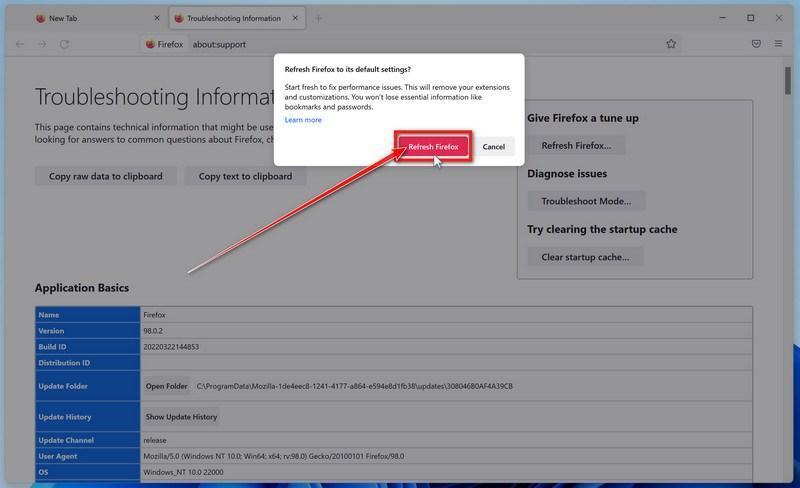Copy text to clipboard
Viewport: 800px width, 488px height.
pyautogui.click(x=245, y=176)
